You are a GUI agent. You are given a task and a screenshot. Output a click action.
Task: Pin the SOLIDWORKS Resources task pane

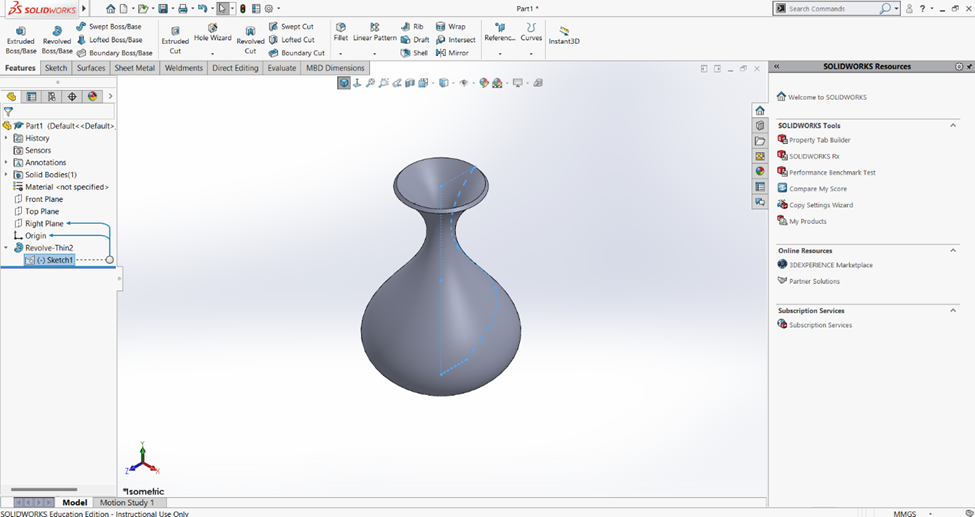969,67
